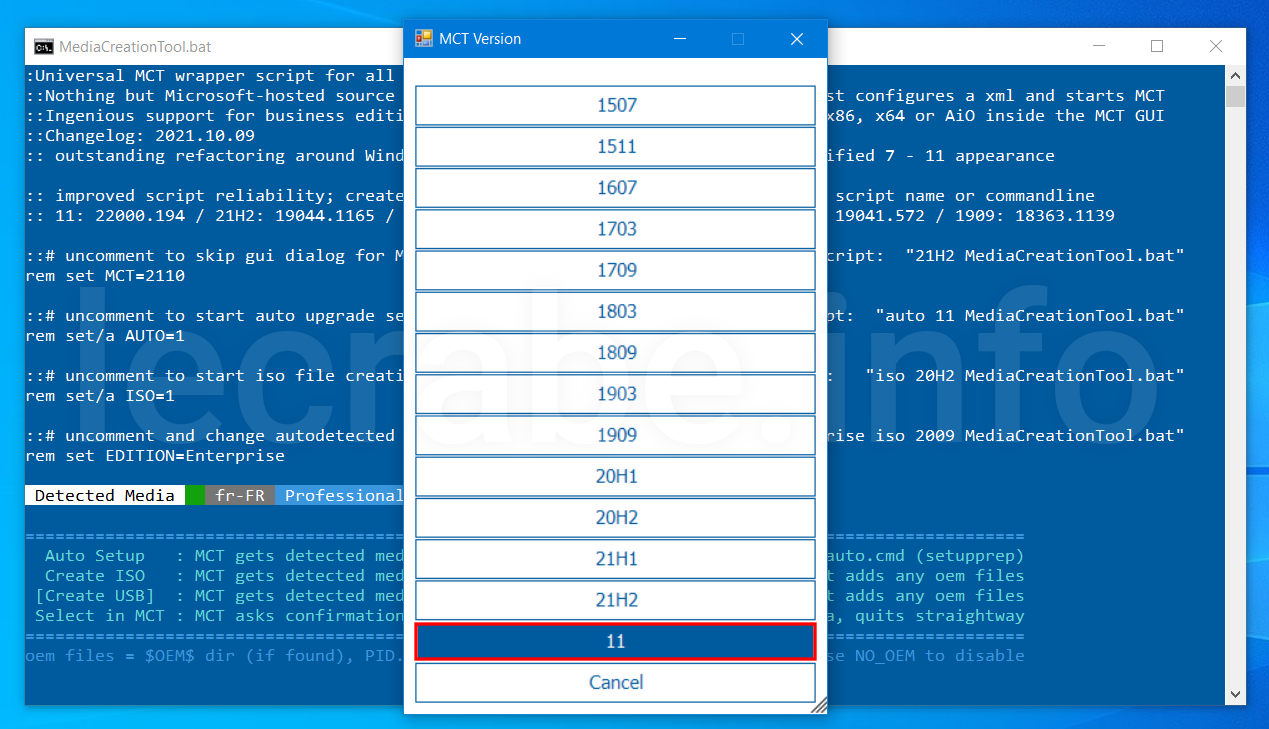Click the MediaCreationTool.bat console icon
This screenshot has height=729, width=1269.
(44, 46)
